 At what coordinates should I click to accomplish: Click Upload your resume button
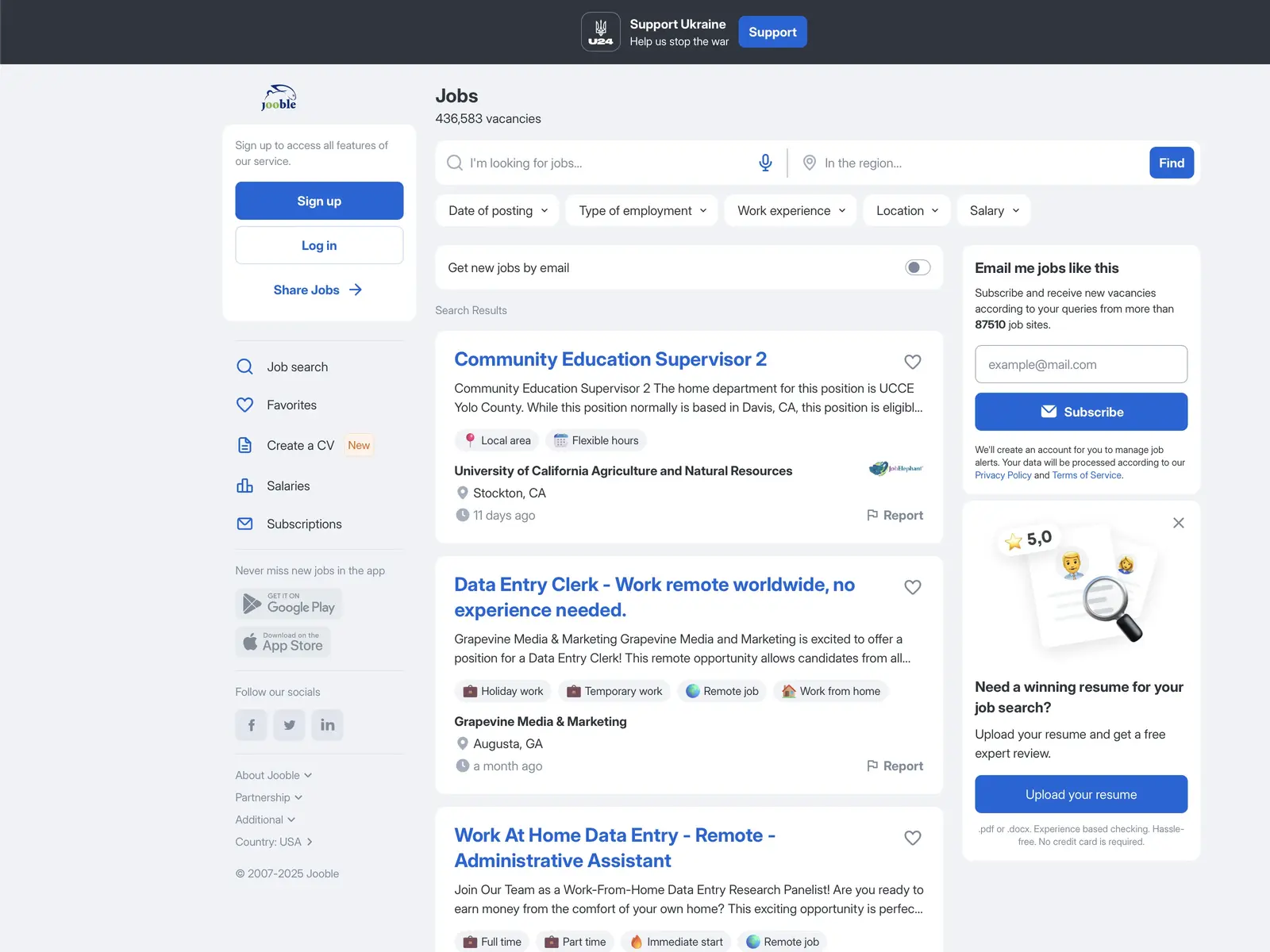(1081, 794)
